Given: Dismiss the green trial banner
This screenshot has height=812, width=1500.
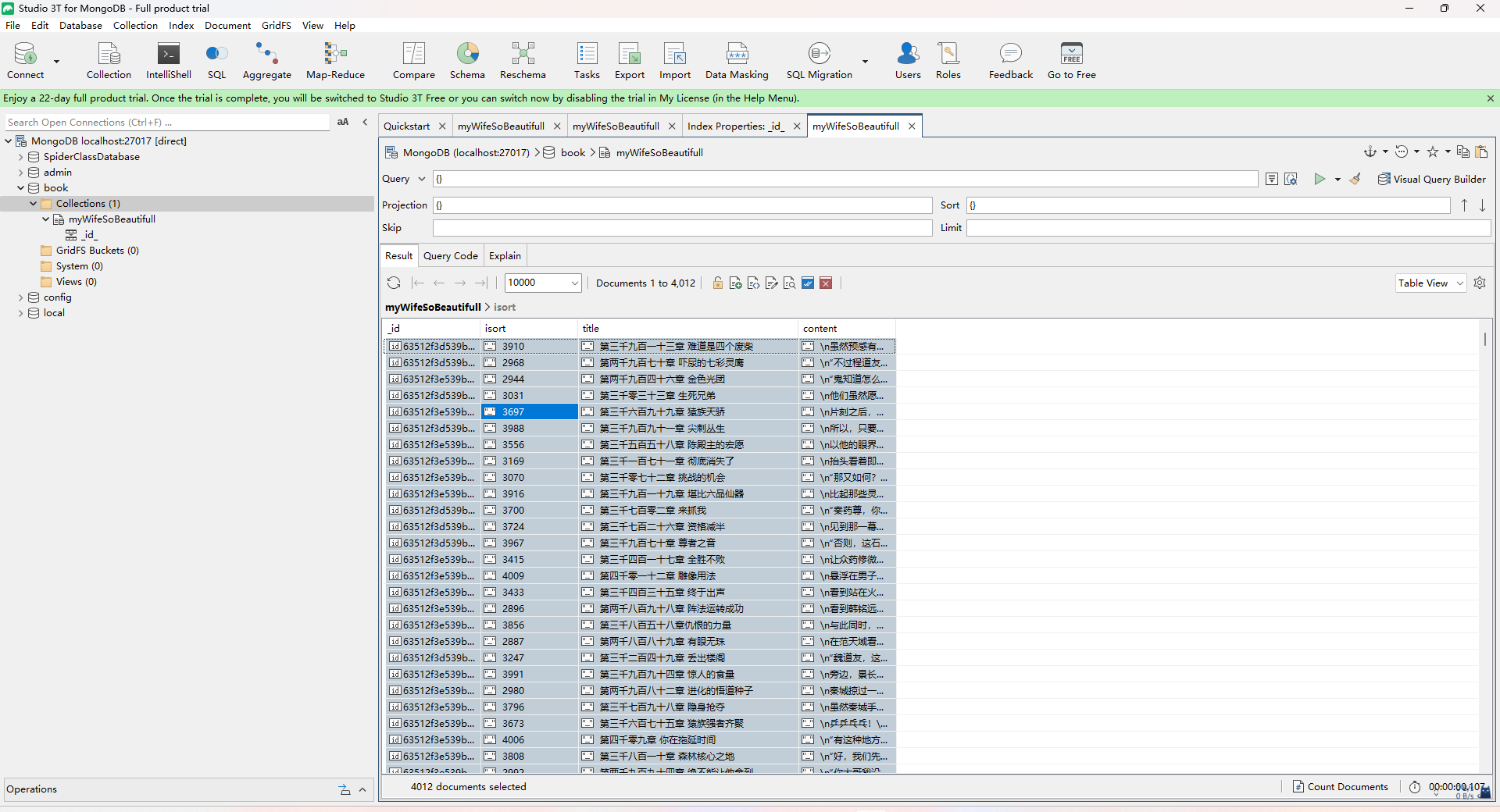Looking at the screenshot, I should [x=1490, y=98].
